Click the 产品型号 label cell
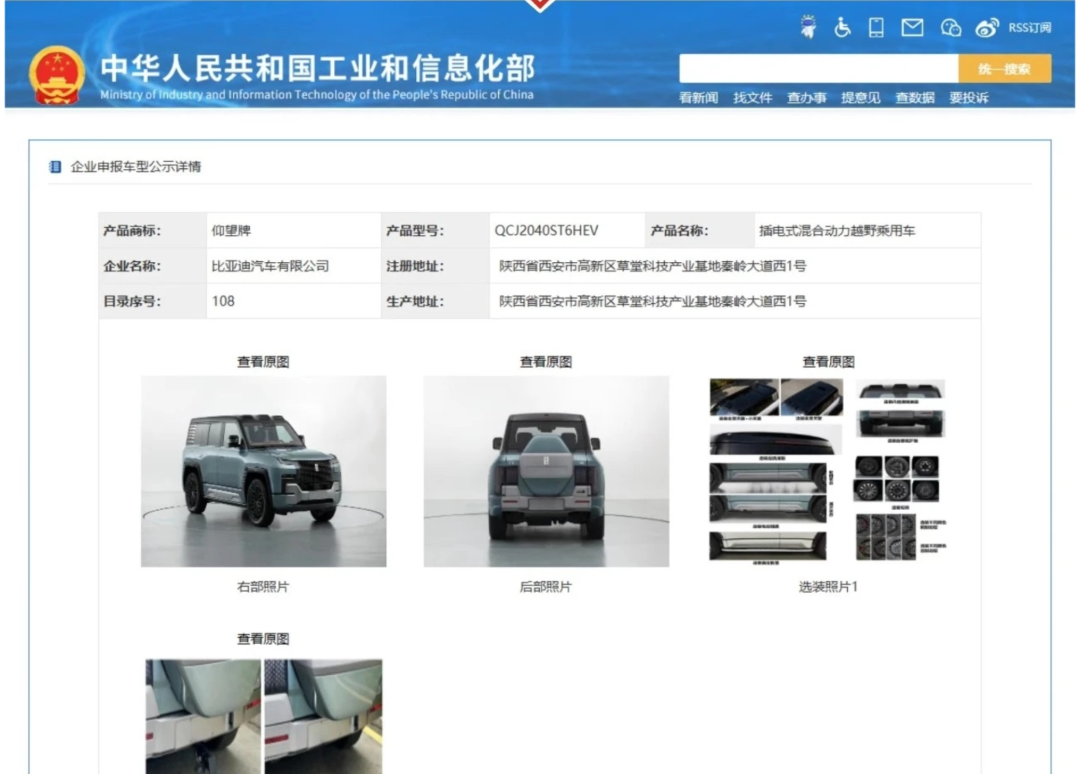Viewport: 1080px width, 774px height. 435,231
